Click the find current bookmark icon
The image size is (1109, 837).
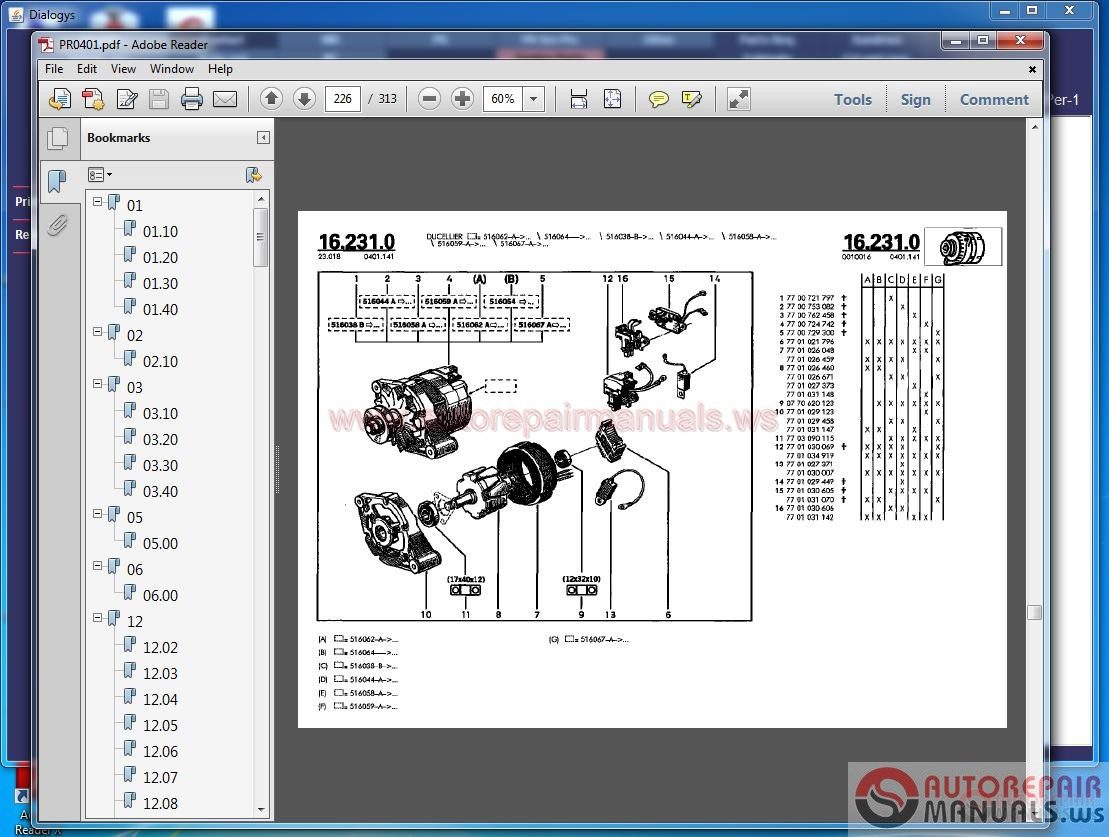(252, 175)
